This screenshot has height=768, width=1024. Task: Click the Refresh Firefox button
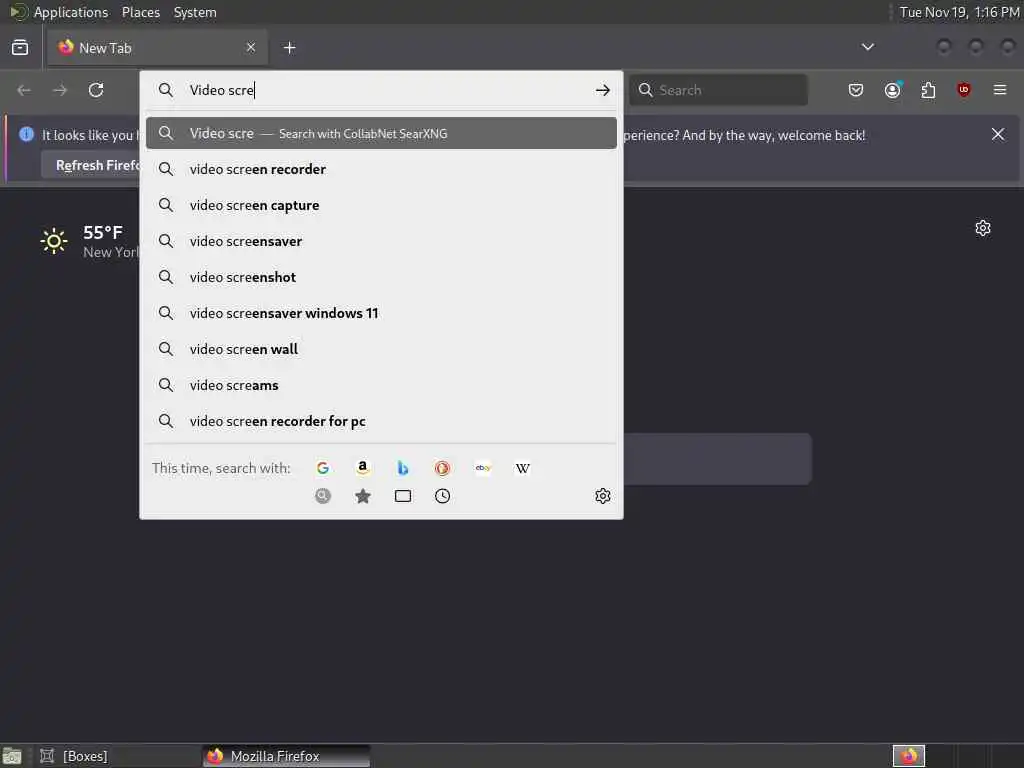[91, 165]
